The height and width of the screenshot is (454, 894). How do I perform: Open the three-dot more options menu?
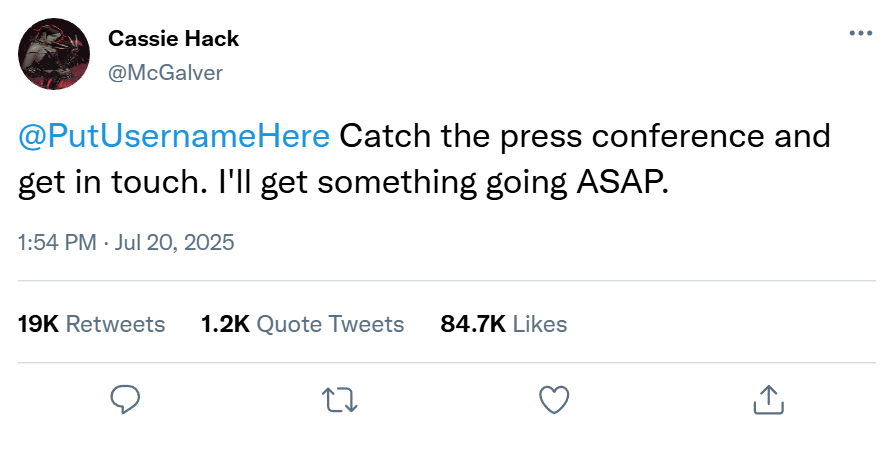(859, 33)
